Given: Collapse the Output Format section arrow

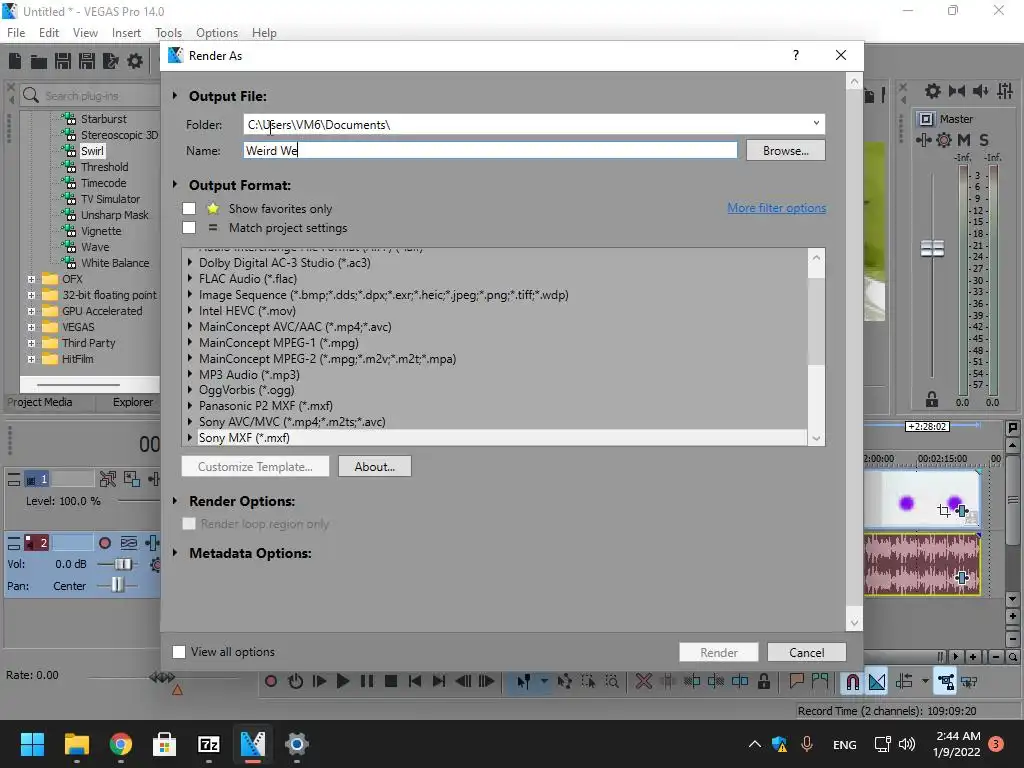Looking at the screenshot, I should pos(175,185).
